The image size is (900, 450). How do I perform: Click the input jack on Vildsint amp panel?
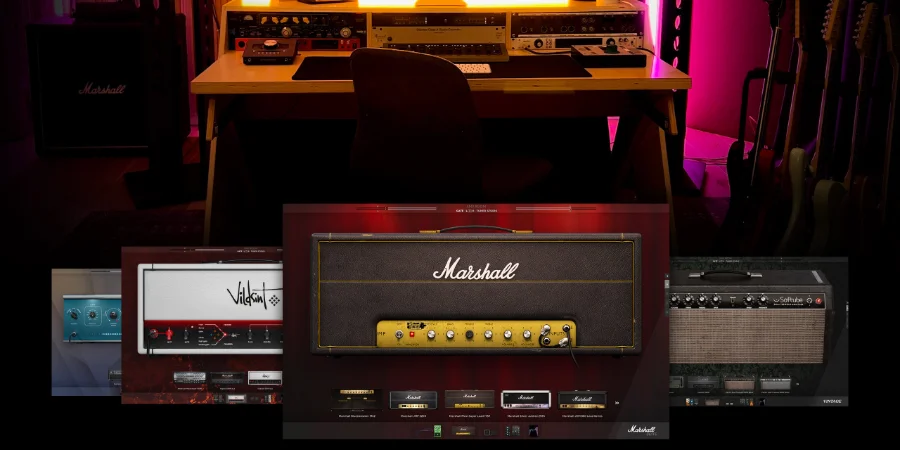click(x=154, y=333)
